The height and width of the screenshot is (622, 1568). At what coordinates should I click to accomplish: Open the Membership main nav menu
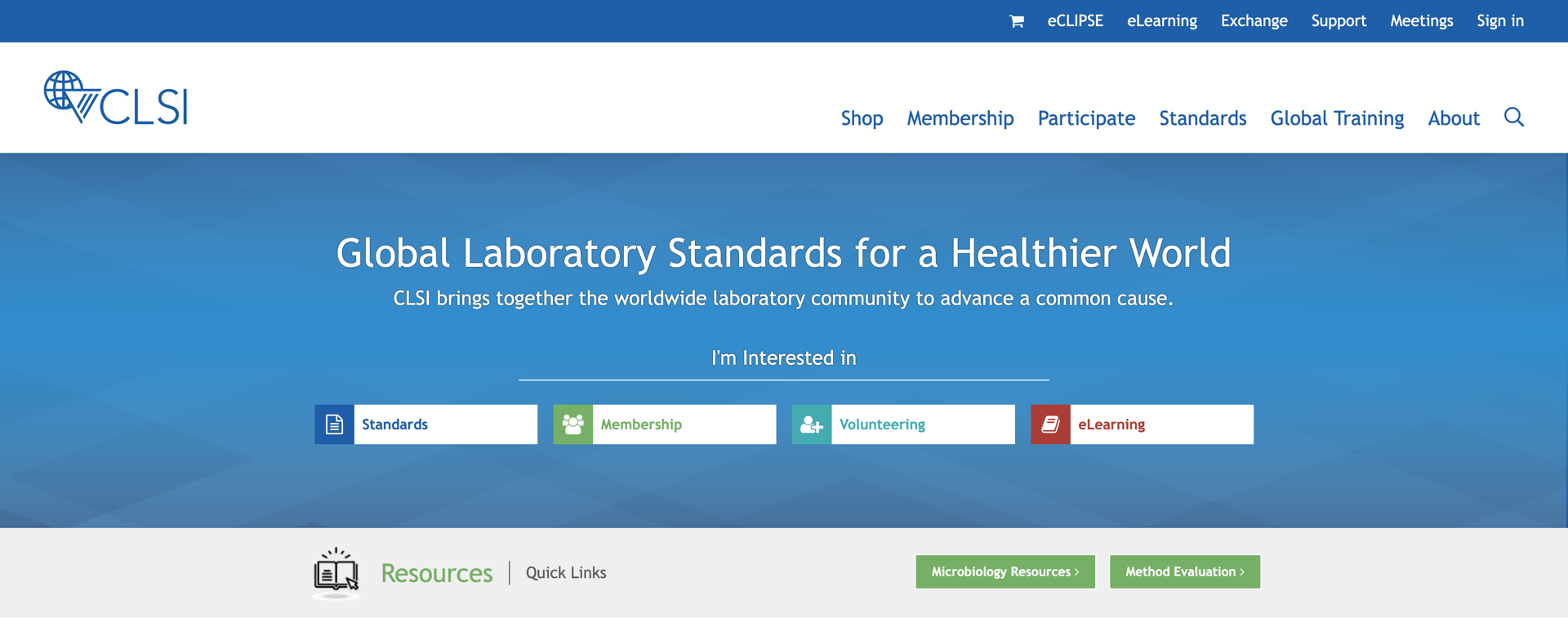[x=960, y=118]
